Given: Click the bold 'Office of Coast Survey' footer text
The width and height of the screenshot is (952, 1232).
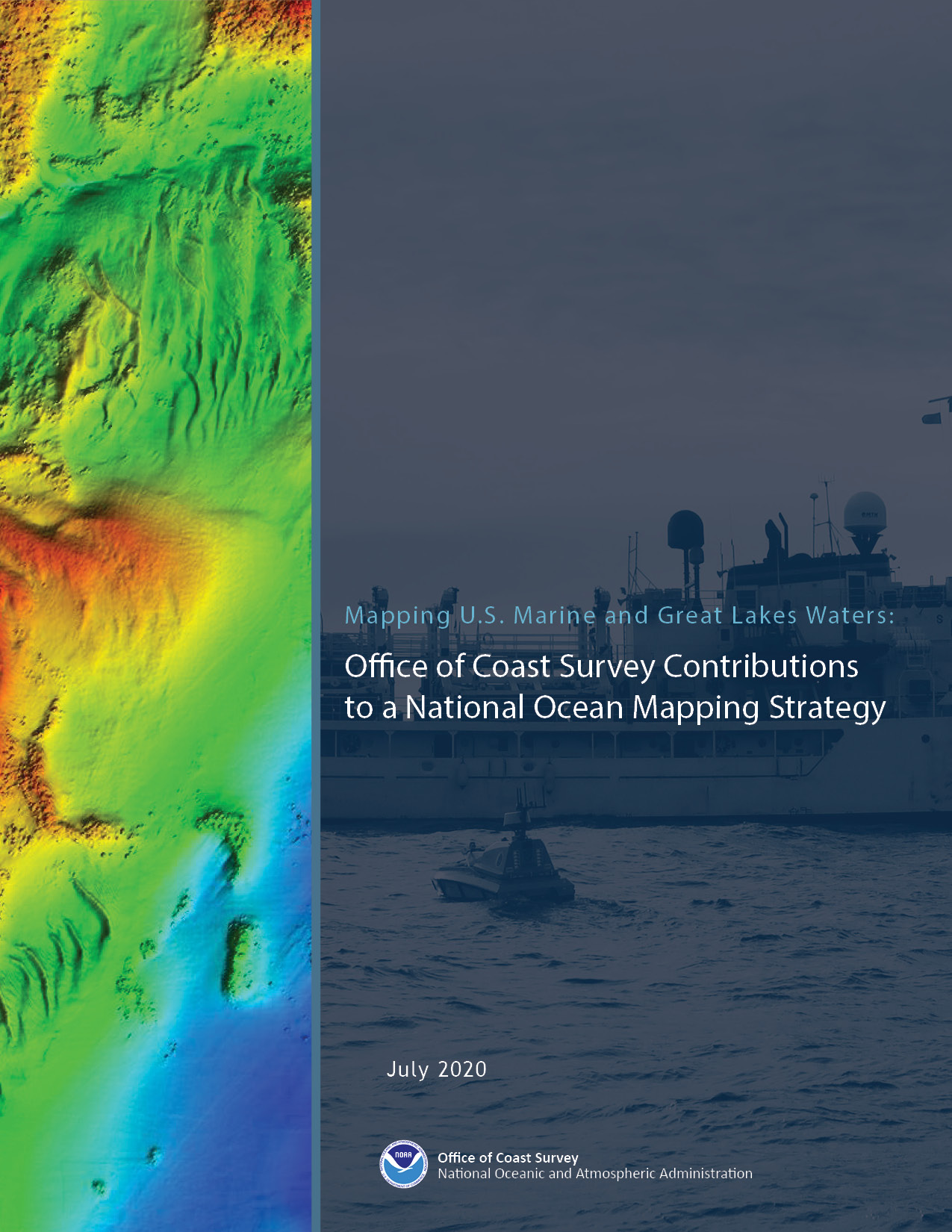Looking at the screenshot, I should 508,1157.
